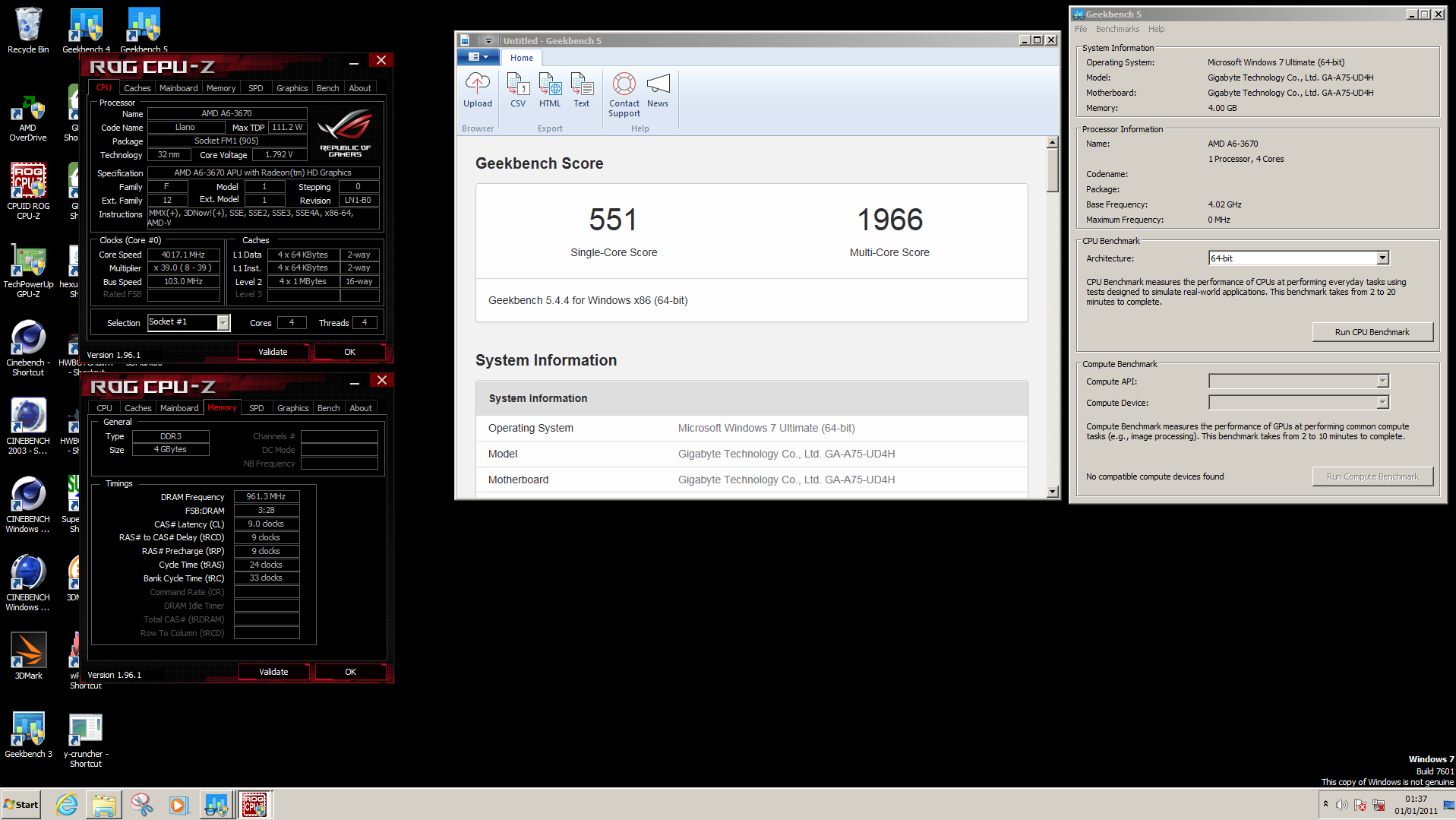
Task: Open Internet Explorer from taskbar
Action: (67, 805)
